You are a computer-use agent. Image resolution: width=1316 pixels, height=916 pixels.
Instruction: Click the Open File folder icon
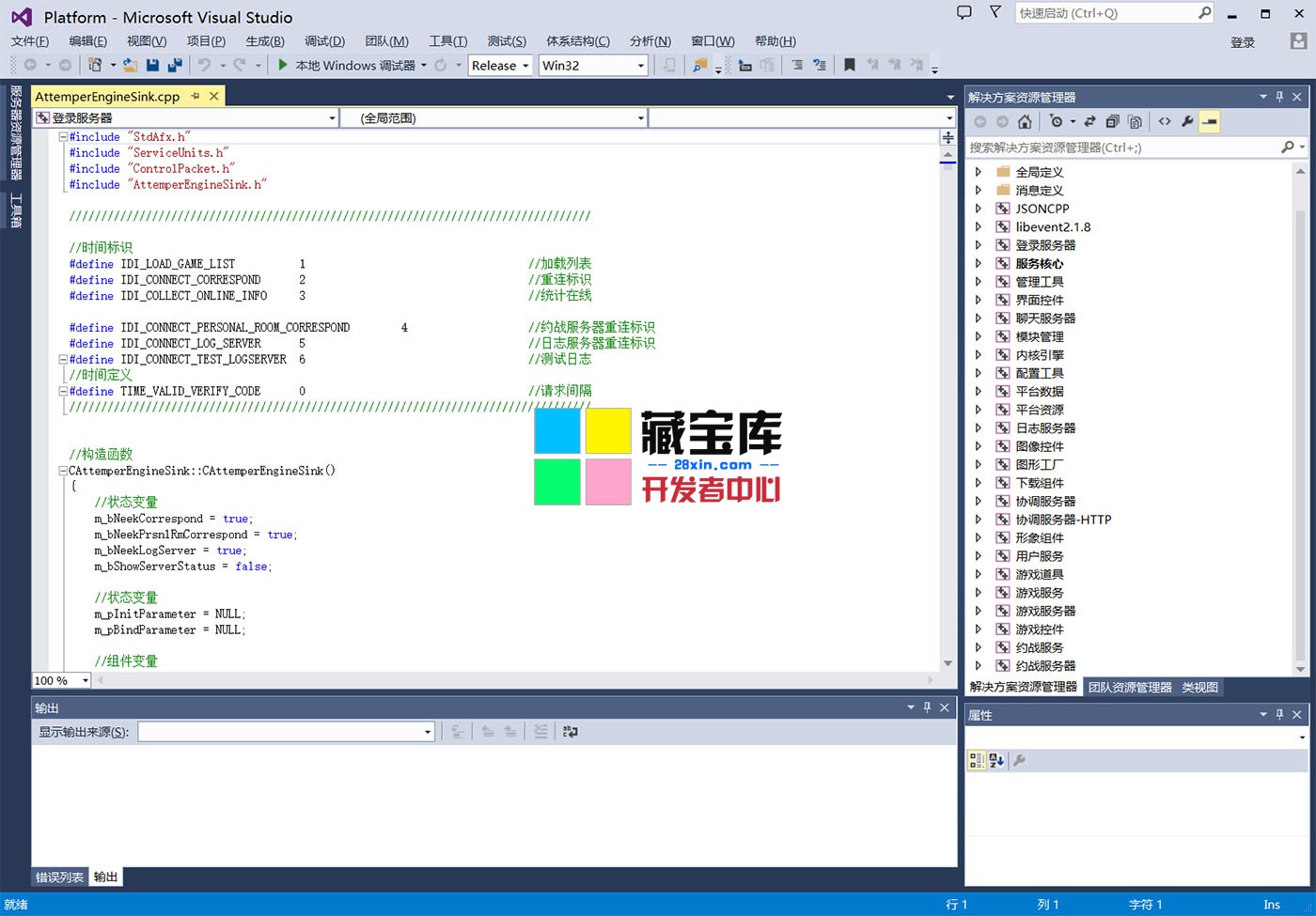point(131,65)
